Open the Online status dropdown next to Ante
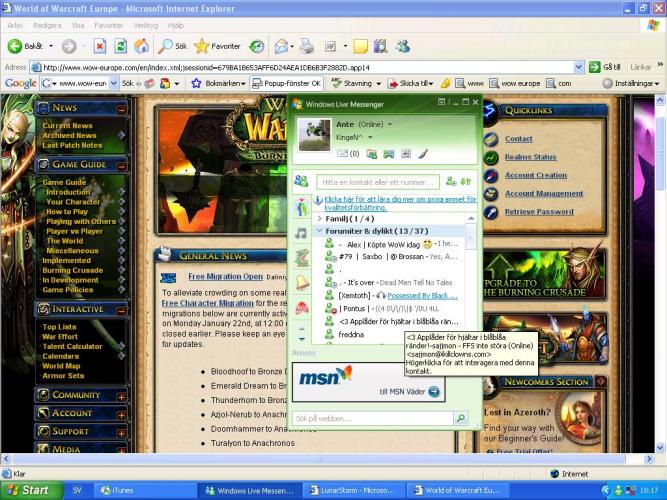 tap(388, 124)
